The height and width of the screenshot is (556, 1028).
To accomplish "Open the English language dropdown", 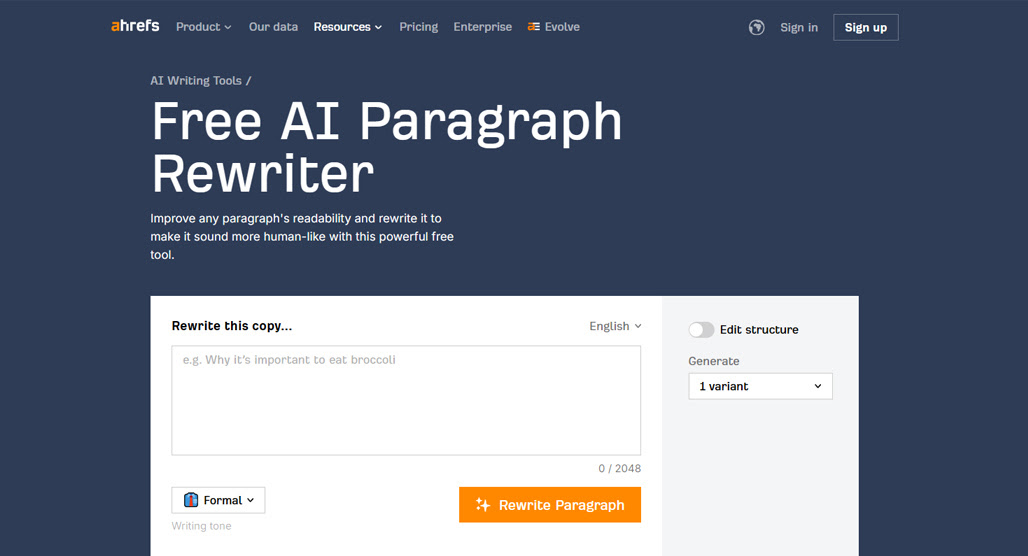I will [x=615, y=326].
